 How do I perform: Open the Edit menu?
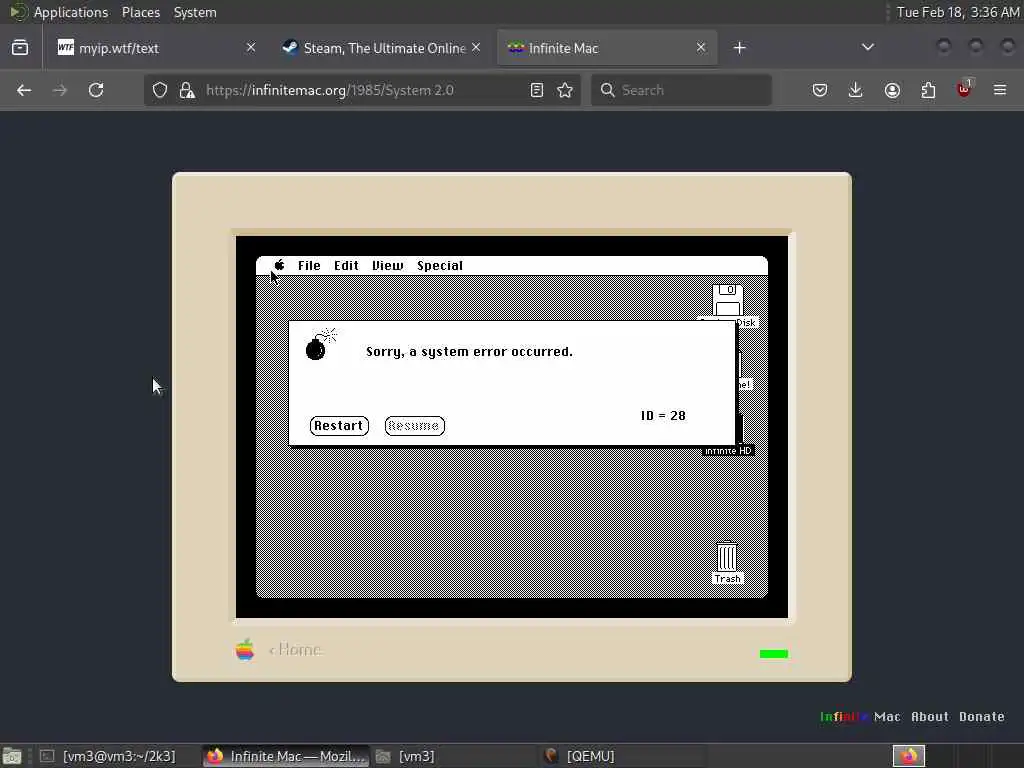(346, 266)
